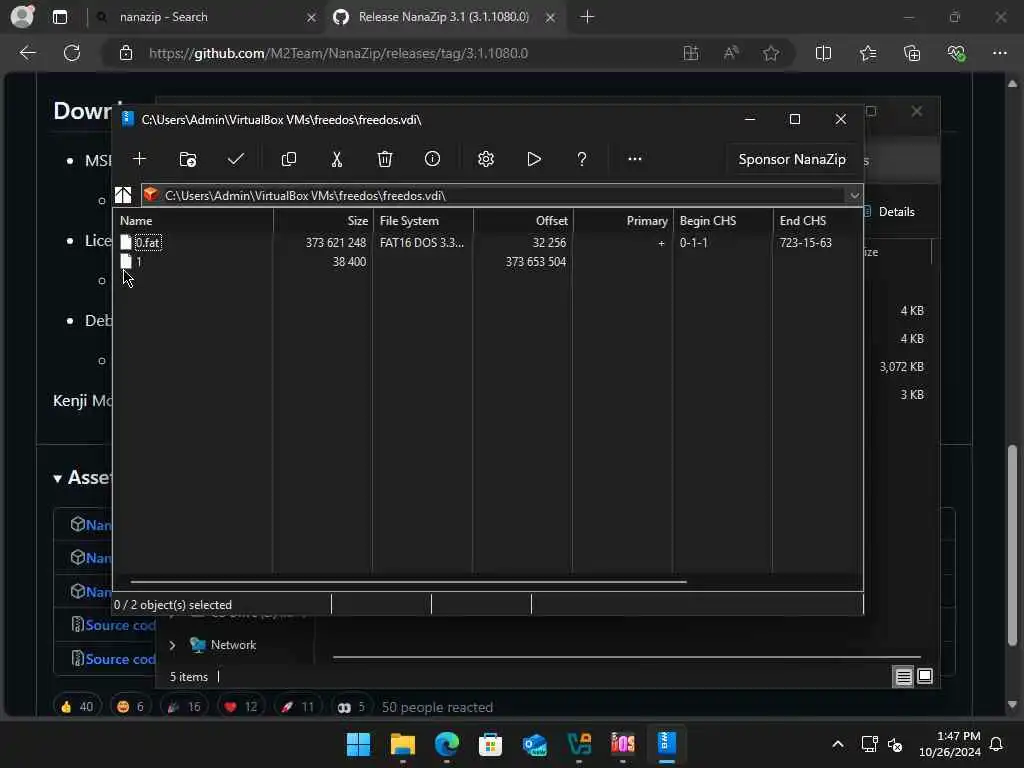1024x768 pixels.
Task: Open the tab actions menu icon
Action: (60, 17)
